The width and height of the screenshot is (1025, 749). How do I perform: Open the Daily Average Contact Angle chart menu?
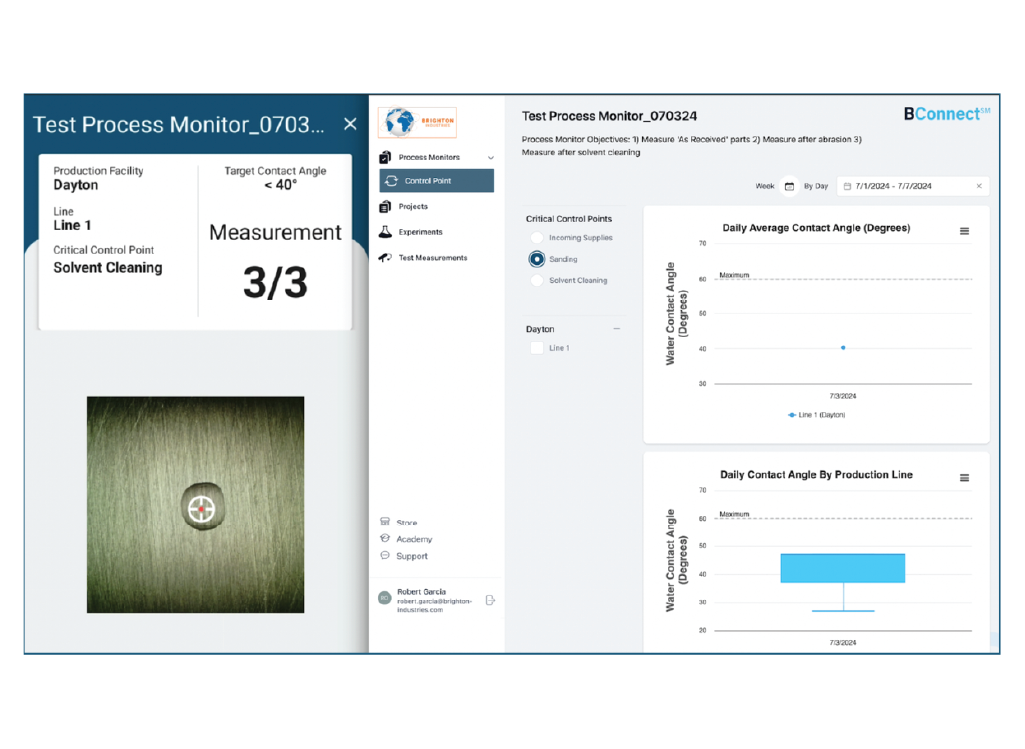[x=964, y=231]
